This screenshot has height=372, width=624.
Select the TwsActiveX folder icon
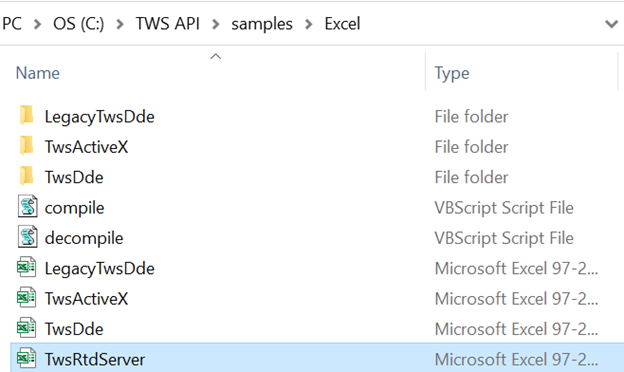point(27,146)
